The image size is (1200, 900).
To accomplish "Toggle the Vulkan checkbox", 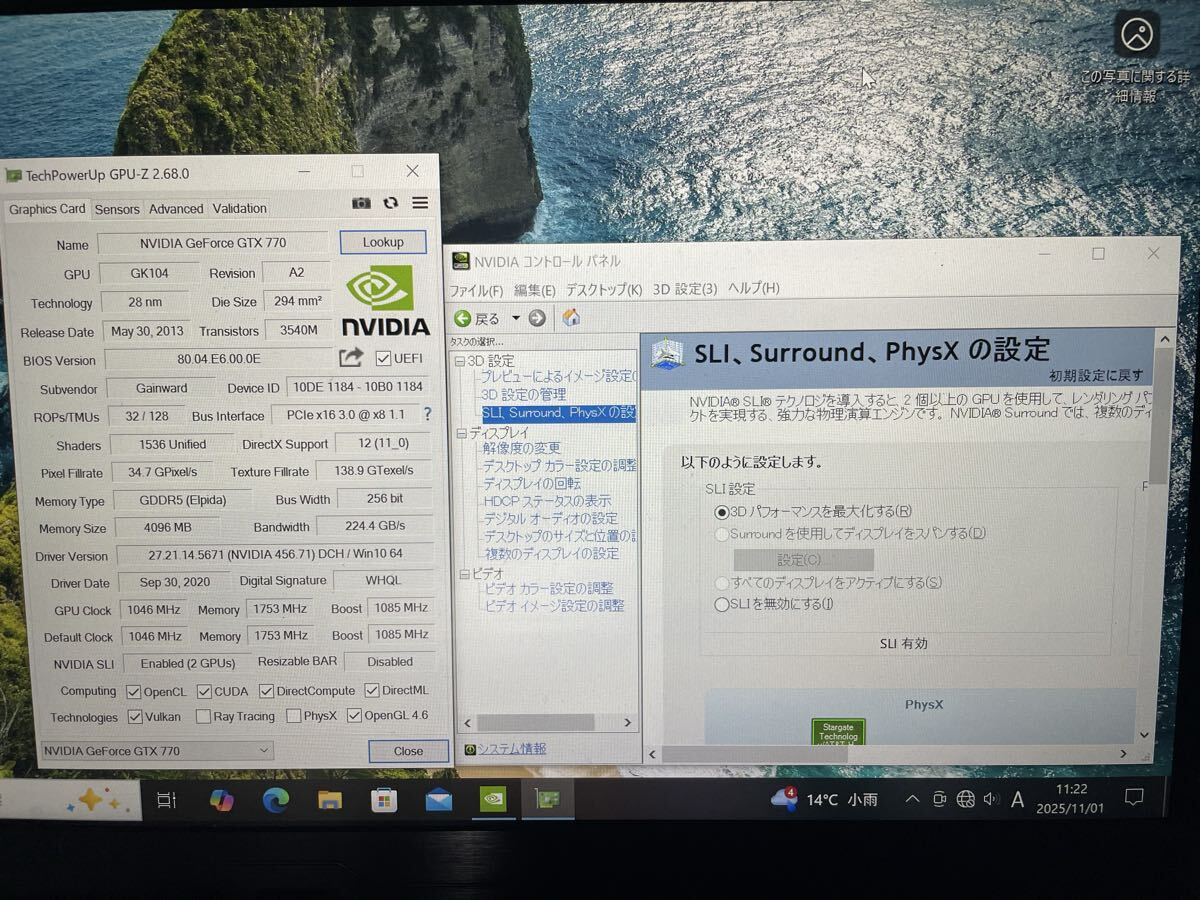I will coord(136,717).
